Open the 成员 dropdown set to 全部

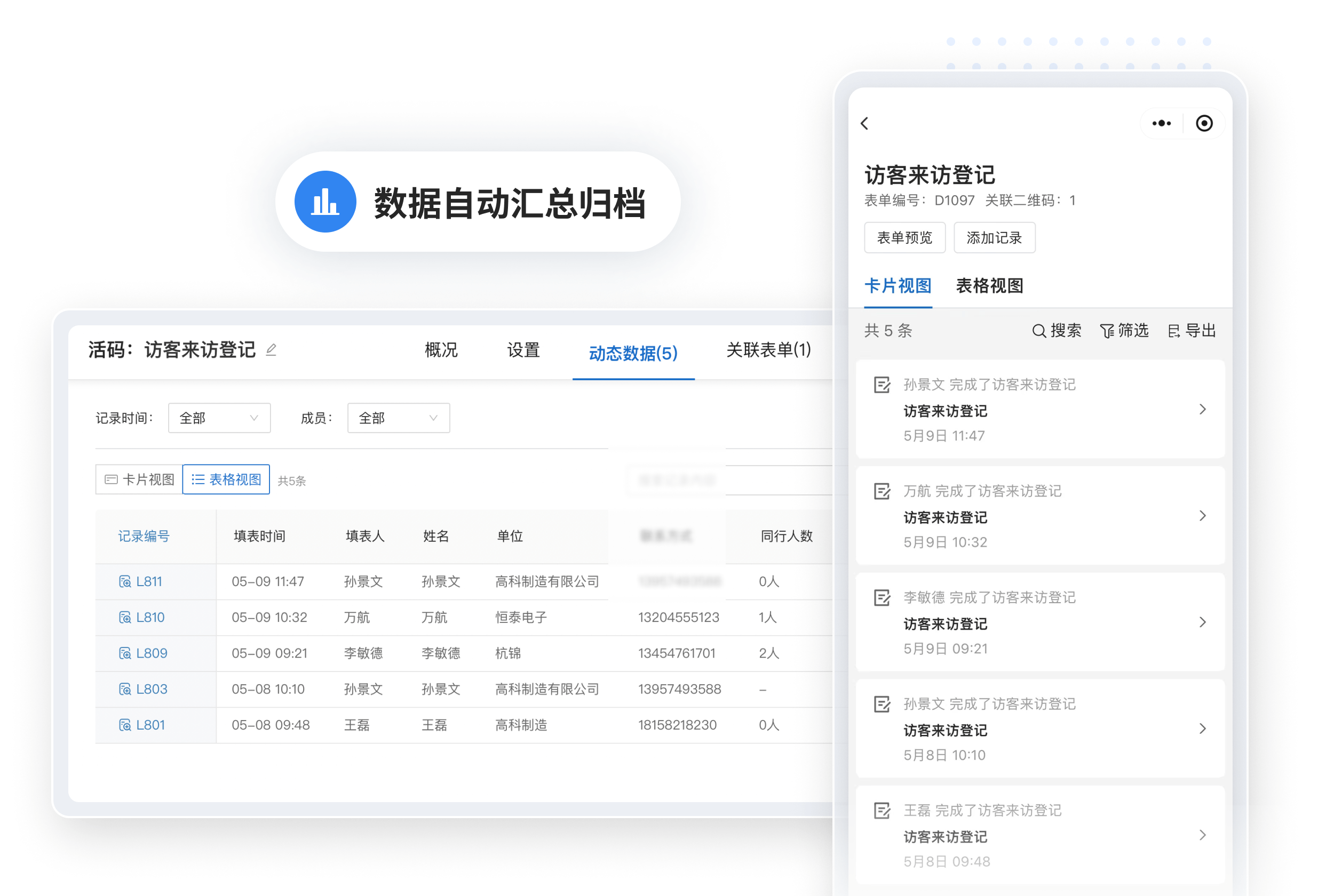click(398, 418)
